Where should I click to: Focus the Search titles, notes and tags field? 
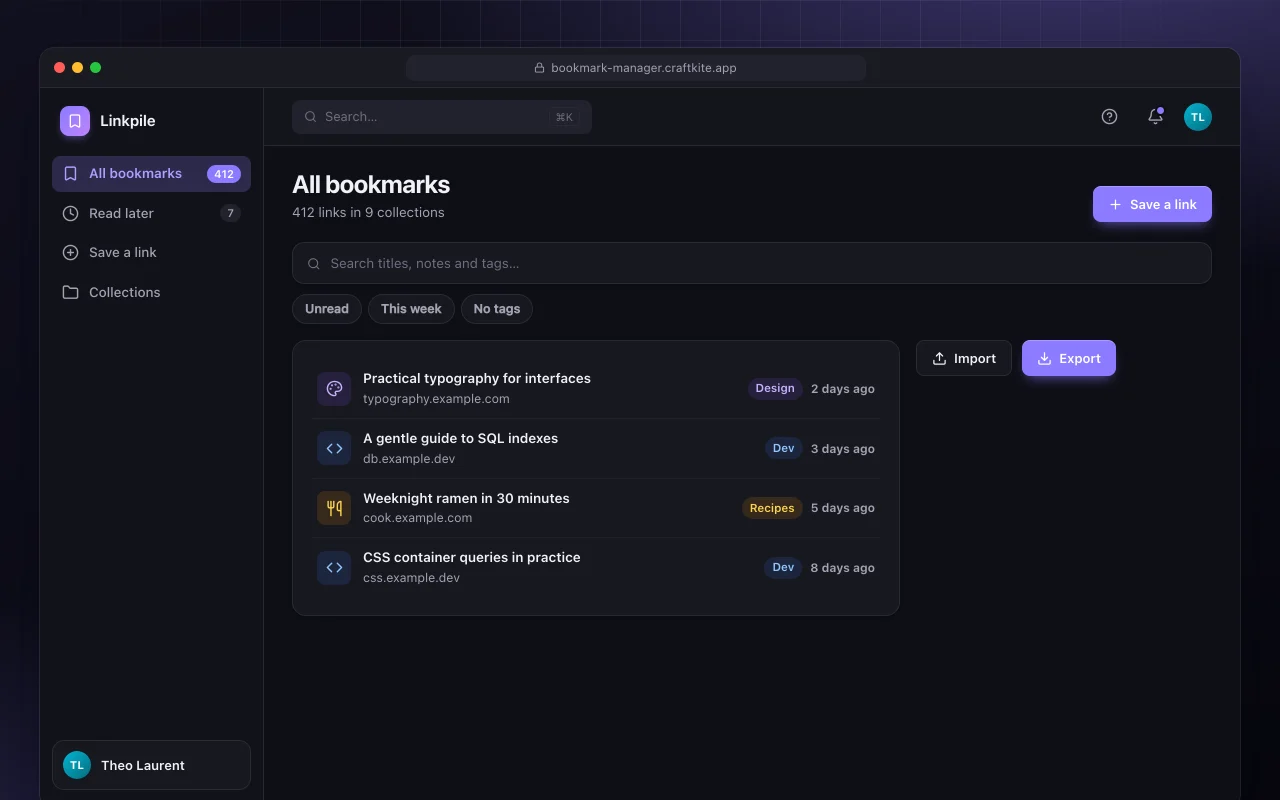pos(752,263)
